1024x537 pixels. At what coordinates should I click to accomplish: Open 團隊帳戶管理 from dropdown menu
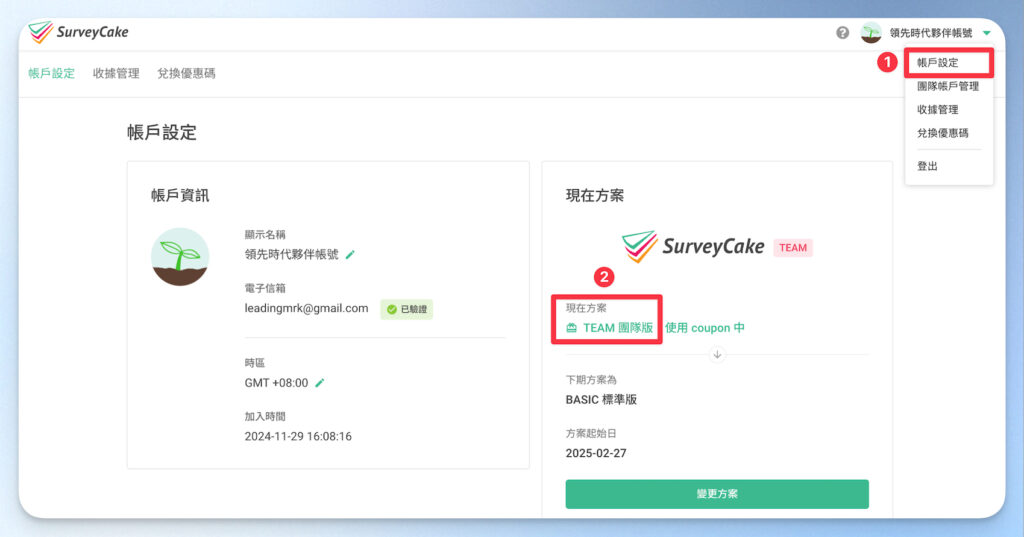[948, 86]
